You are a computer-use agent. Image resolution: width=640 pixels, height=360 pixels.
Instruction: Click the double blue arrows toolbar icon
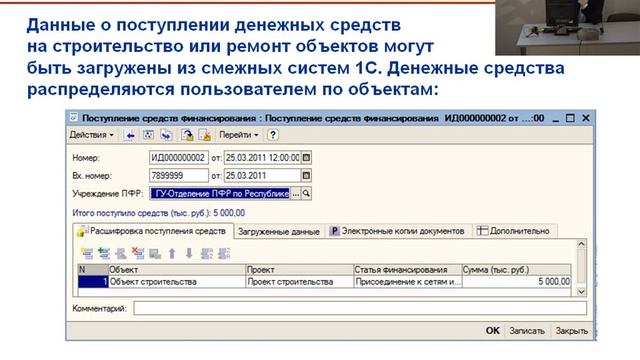pyautogui.click(x=166, y=135)
